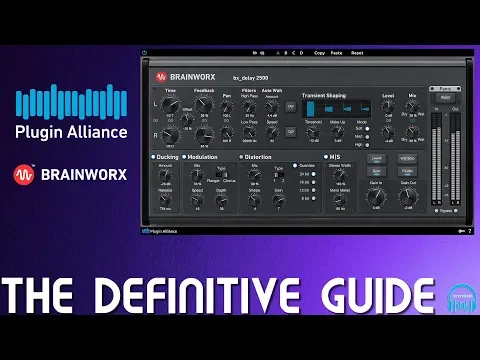Click the Gain In knob
This screenshot has width=480, height=360.
click(x=376, y=196)
